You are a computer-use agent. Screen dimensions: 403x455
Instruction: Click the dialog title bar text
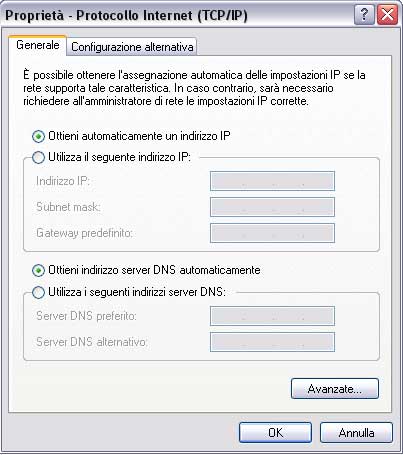[x=126, y=15]
